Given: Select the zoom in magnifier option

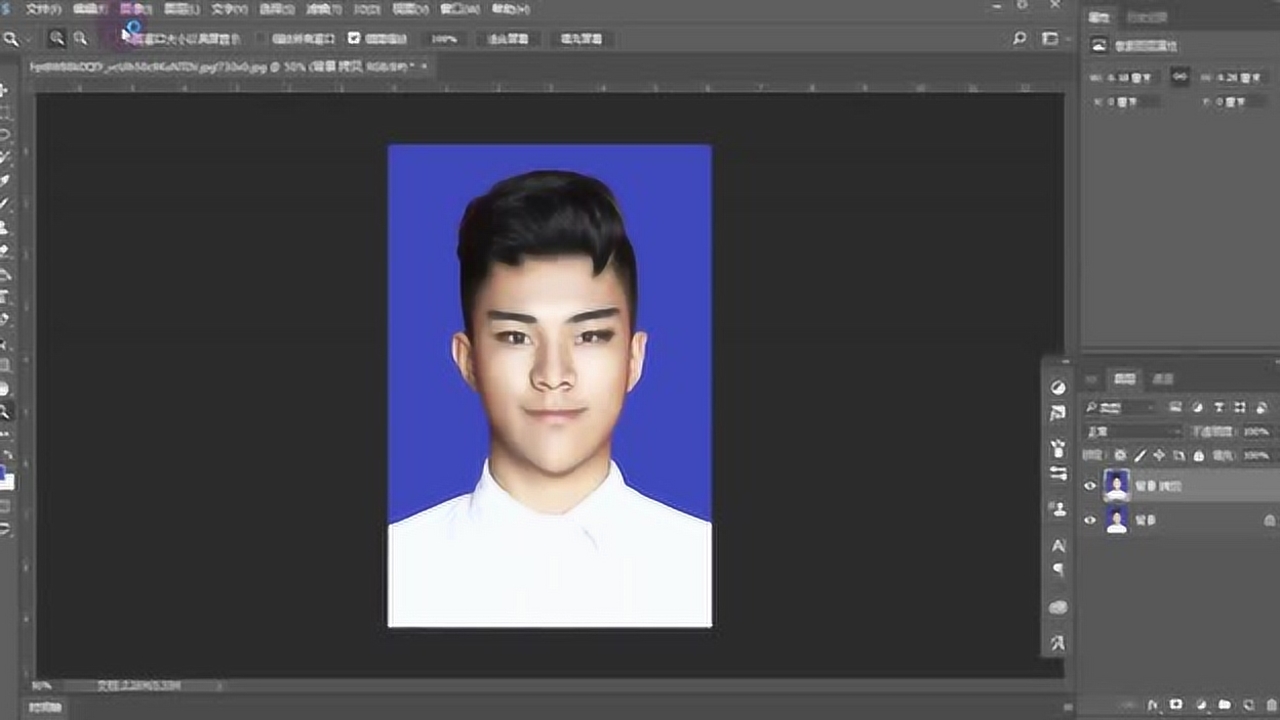Looking at the screenshot, I should [x=57, y=39].
